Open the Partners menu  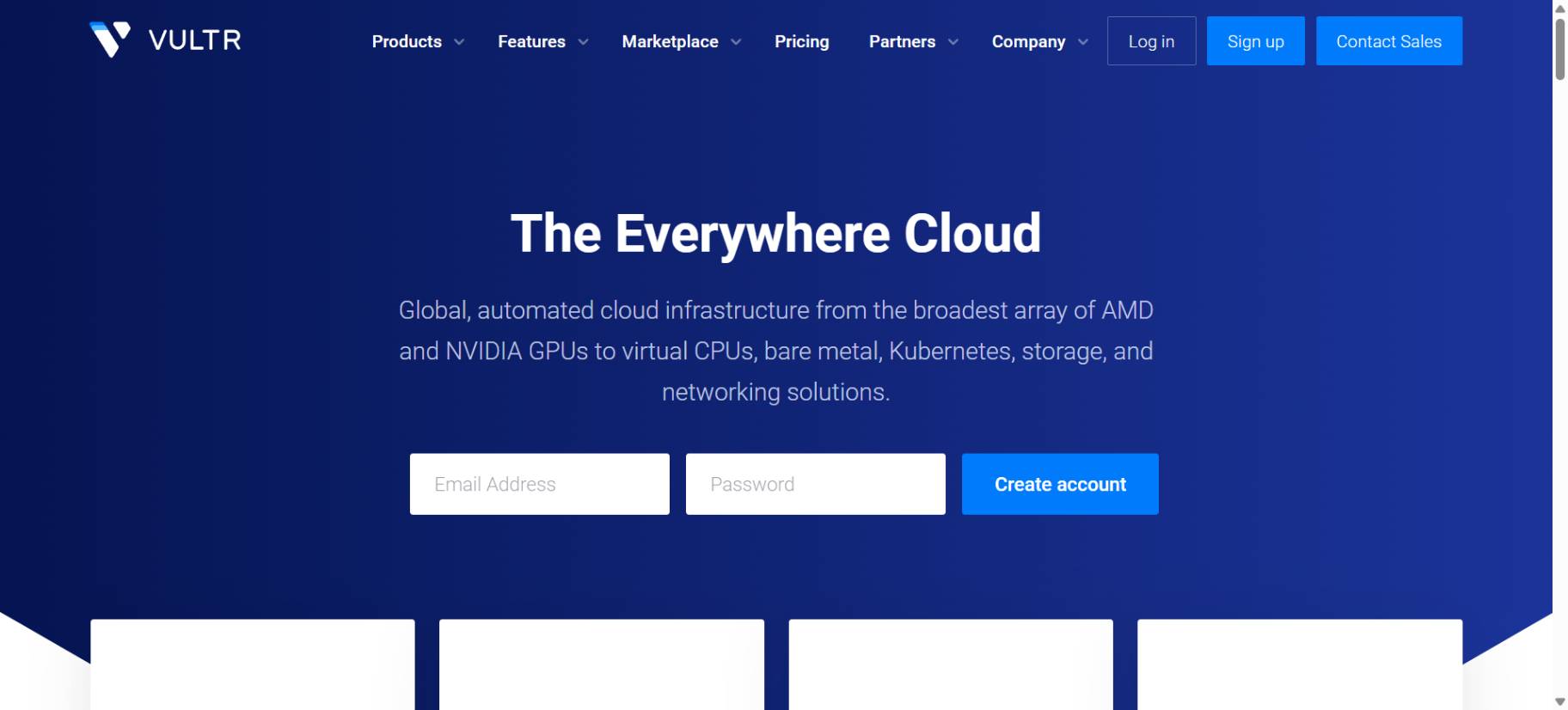tap(902, 41)
